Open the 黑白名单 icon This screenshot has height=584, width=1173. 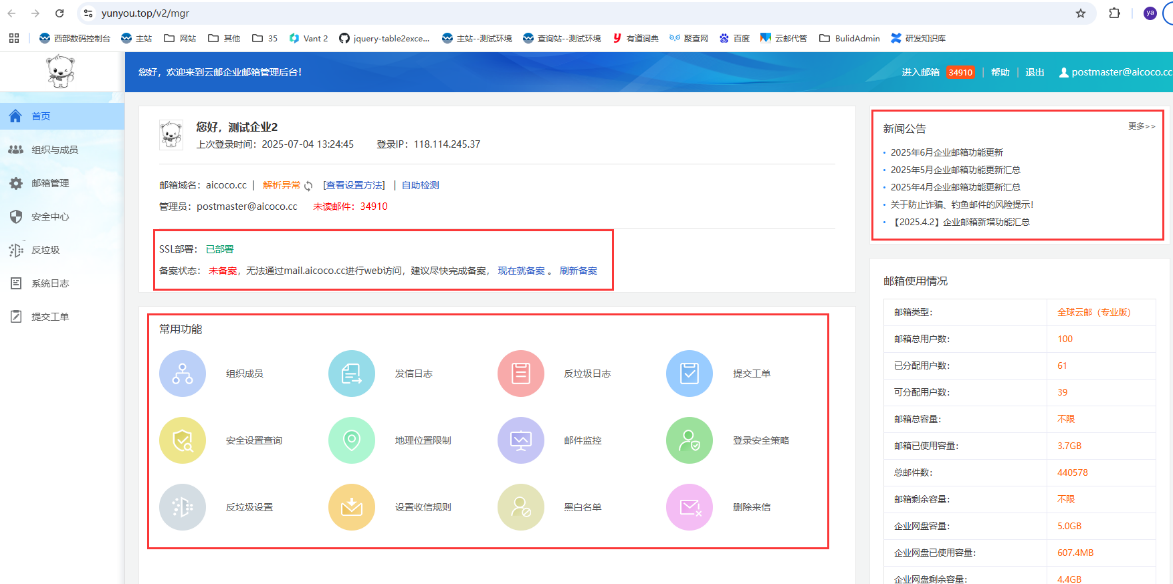[x=520, y=507]
